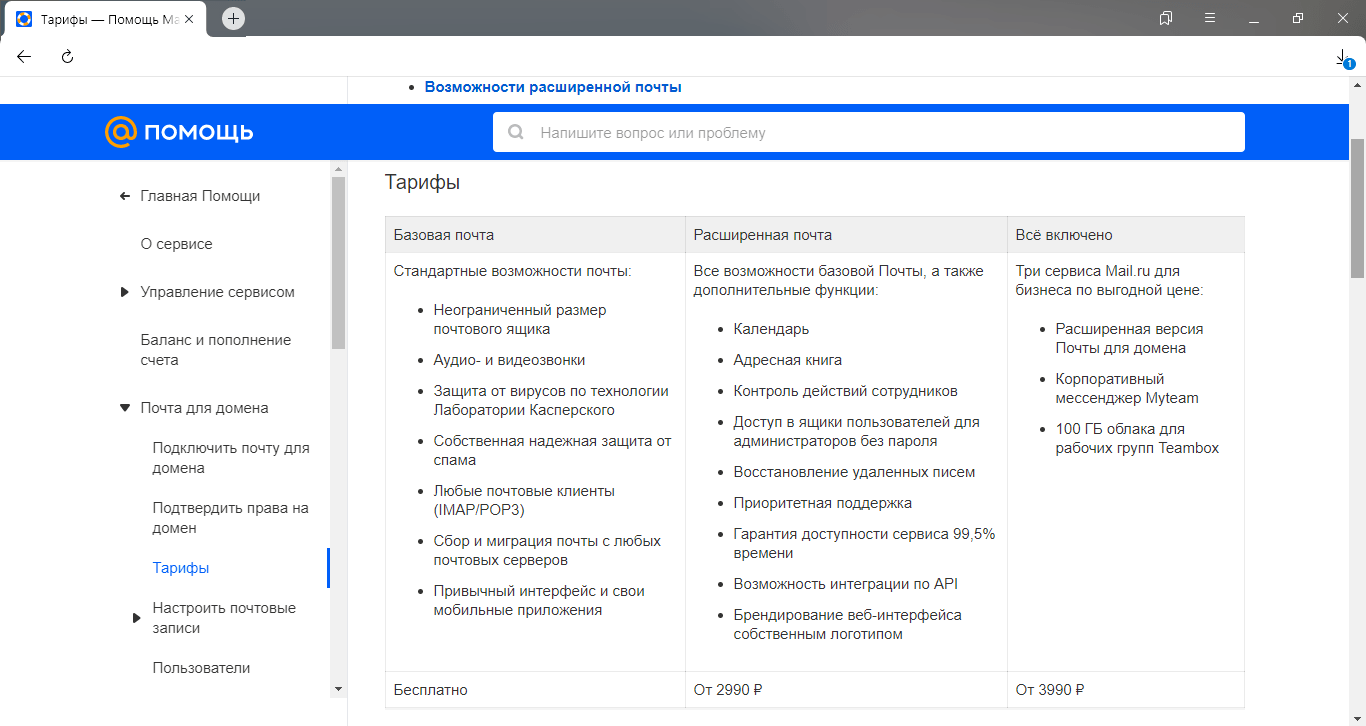Open 'Почта для домена' section
1366x726 pixels.
pos(204,408)
